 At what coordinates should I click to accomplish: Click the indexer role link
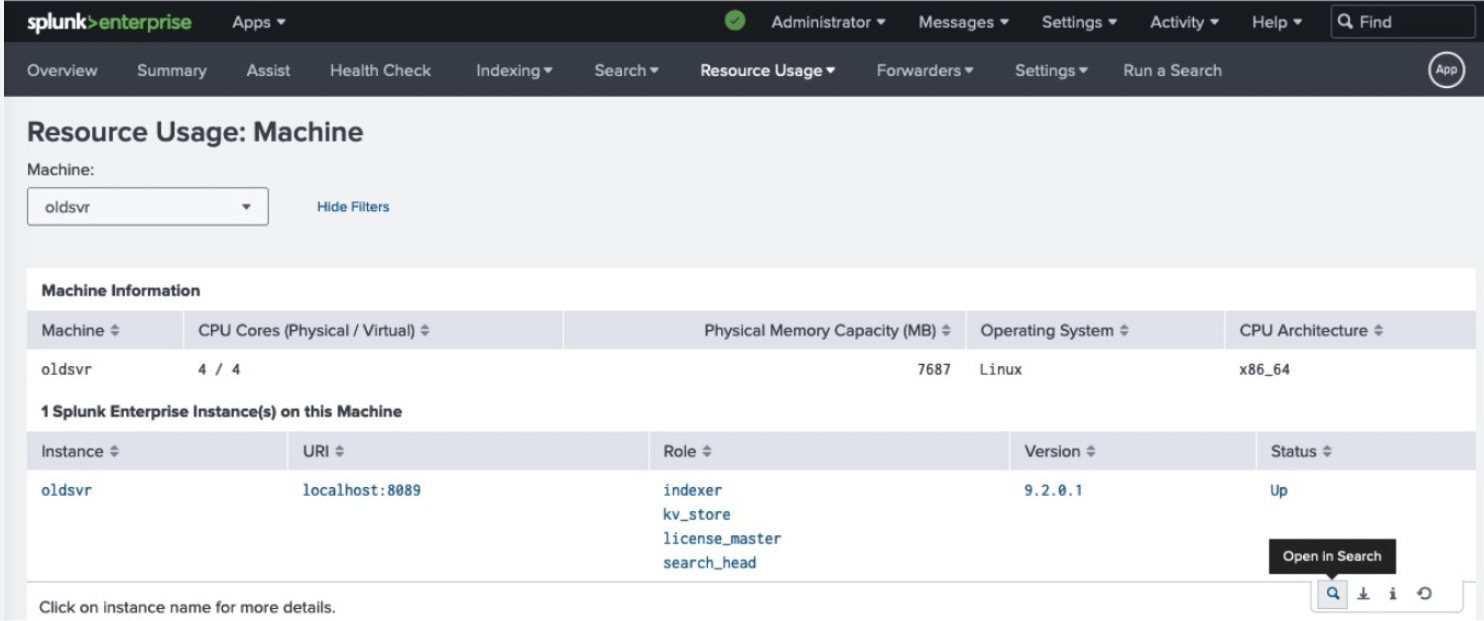(690, 489)
